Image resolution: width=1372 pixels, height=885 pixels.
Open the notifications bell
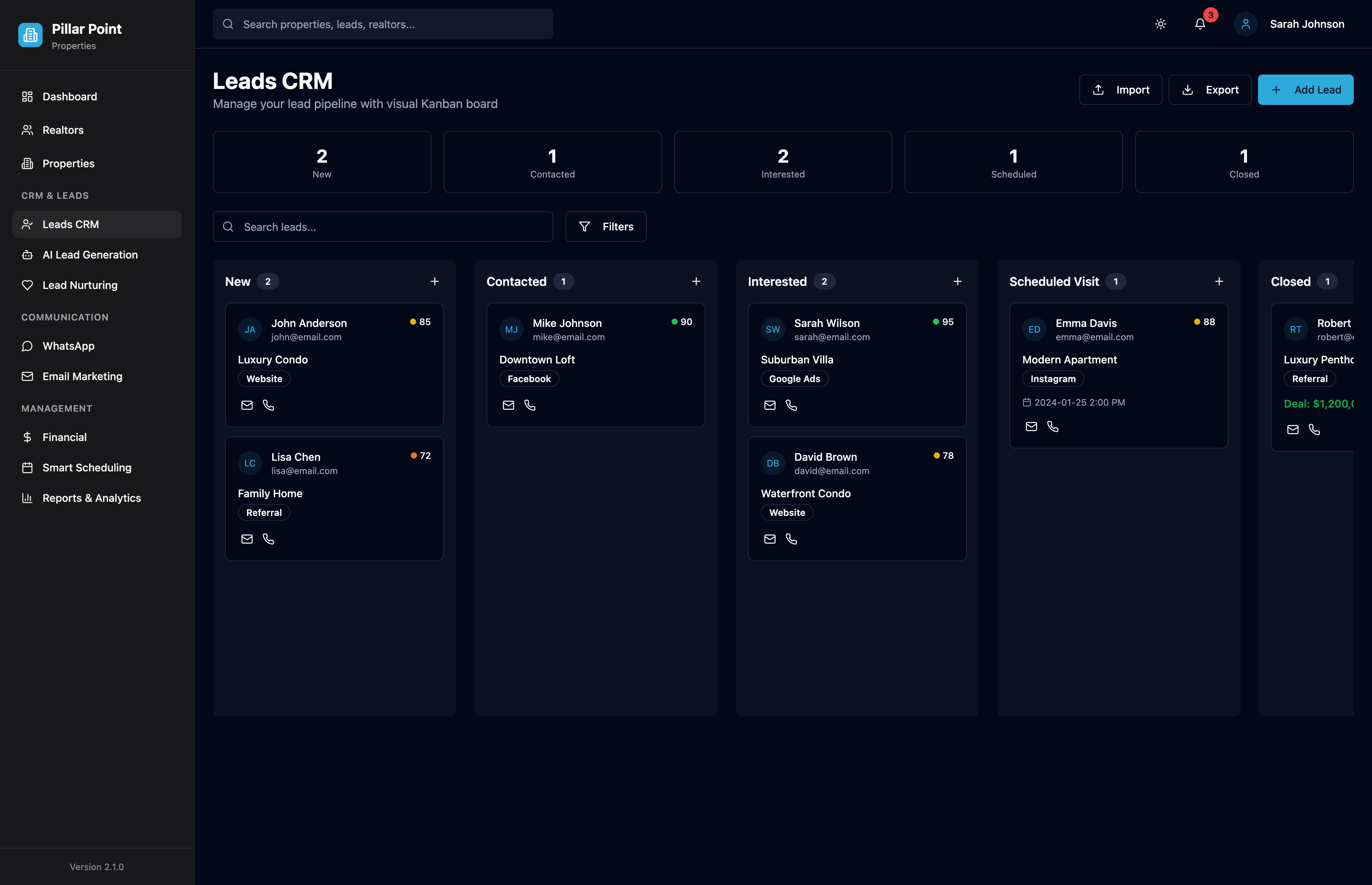[1199, 24]
